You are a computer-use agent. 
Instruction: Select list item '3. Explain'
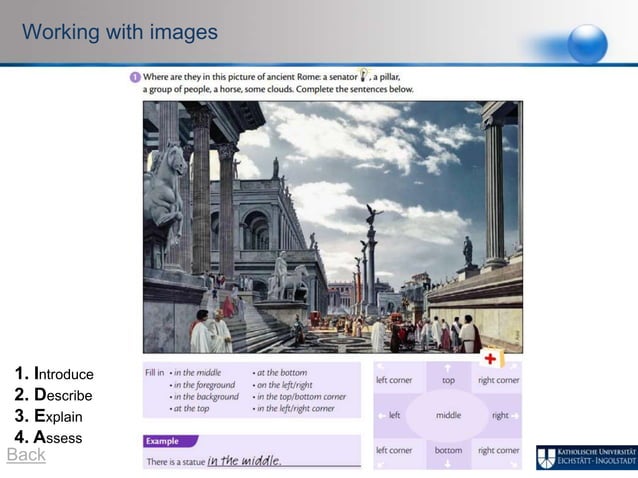(48, 416)
